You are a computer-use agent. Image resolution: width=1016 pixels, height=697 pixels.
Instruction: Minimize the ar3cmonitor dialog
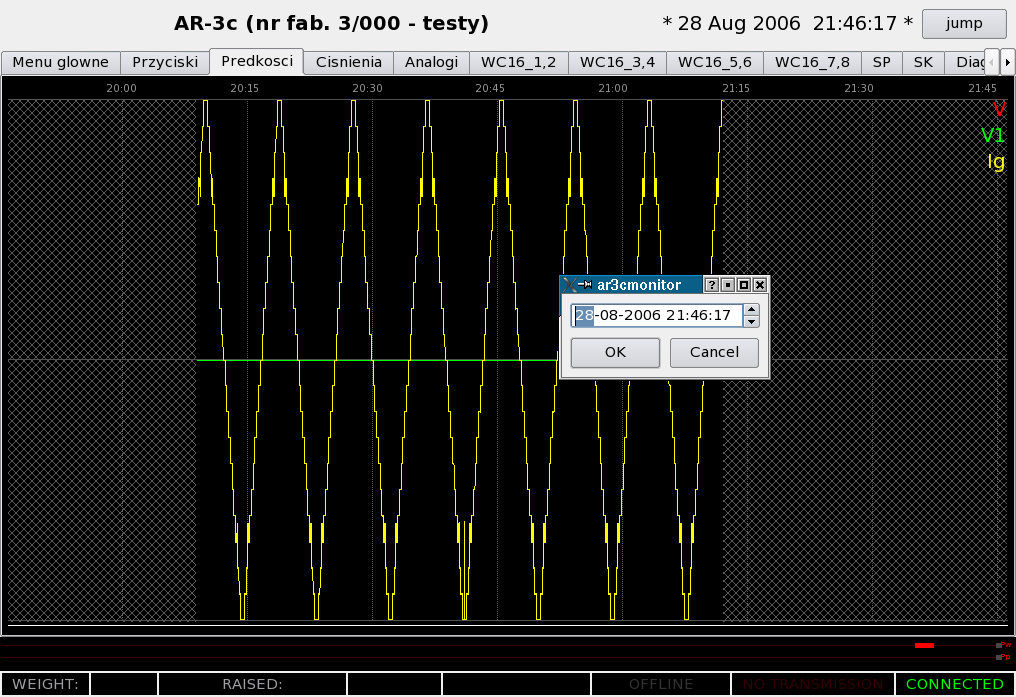[728, 285]
